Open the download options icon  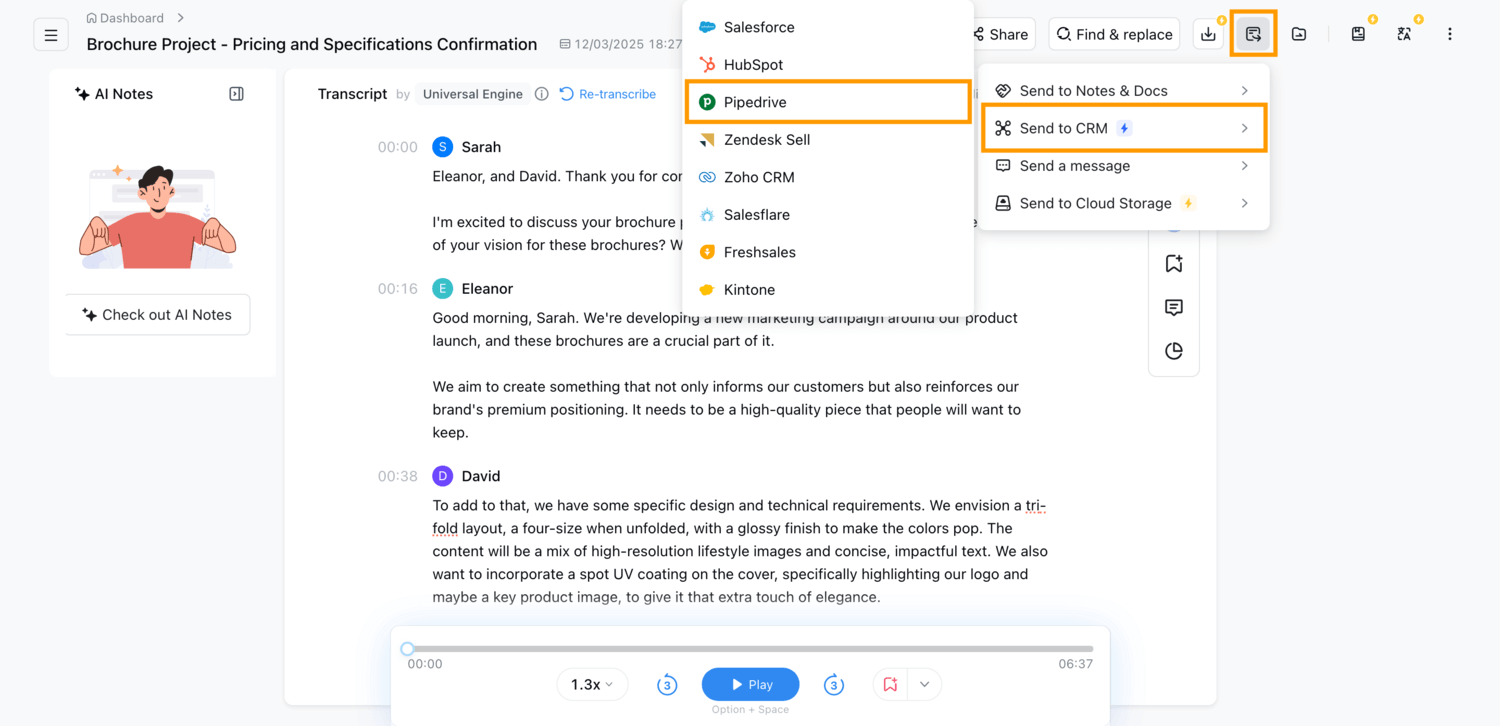point(1208,33)
